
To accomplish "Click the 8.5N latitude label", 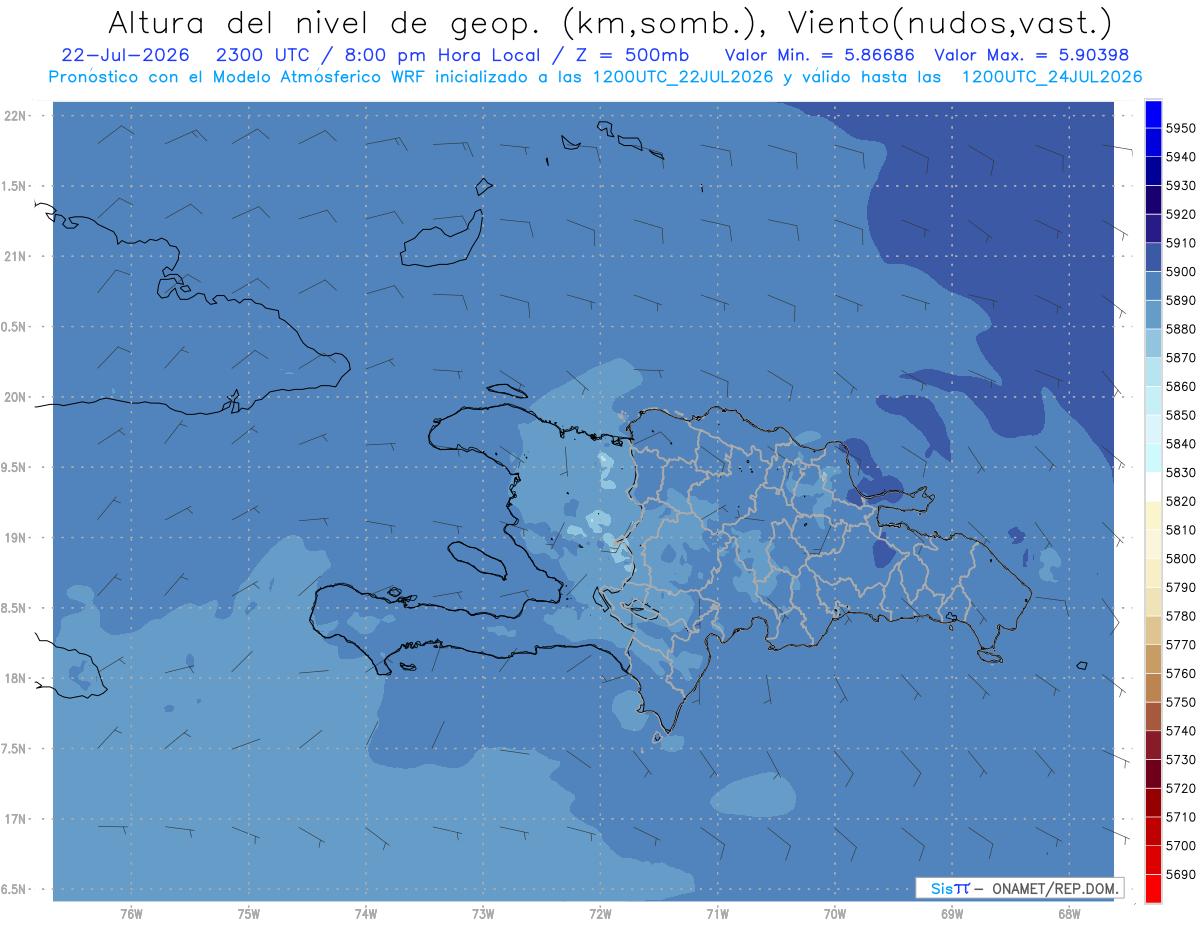I will pos(15,608).
